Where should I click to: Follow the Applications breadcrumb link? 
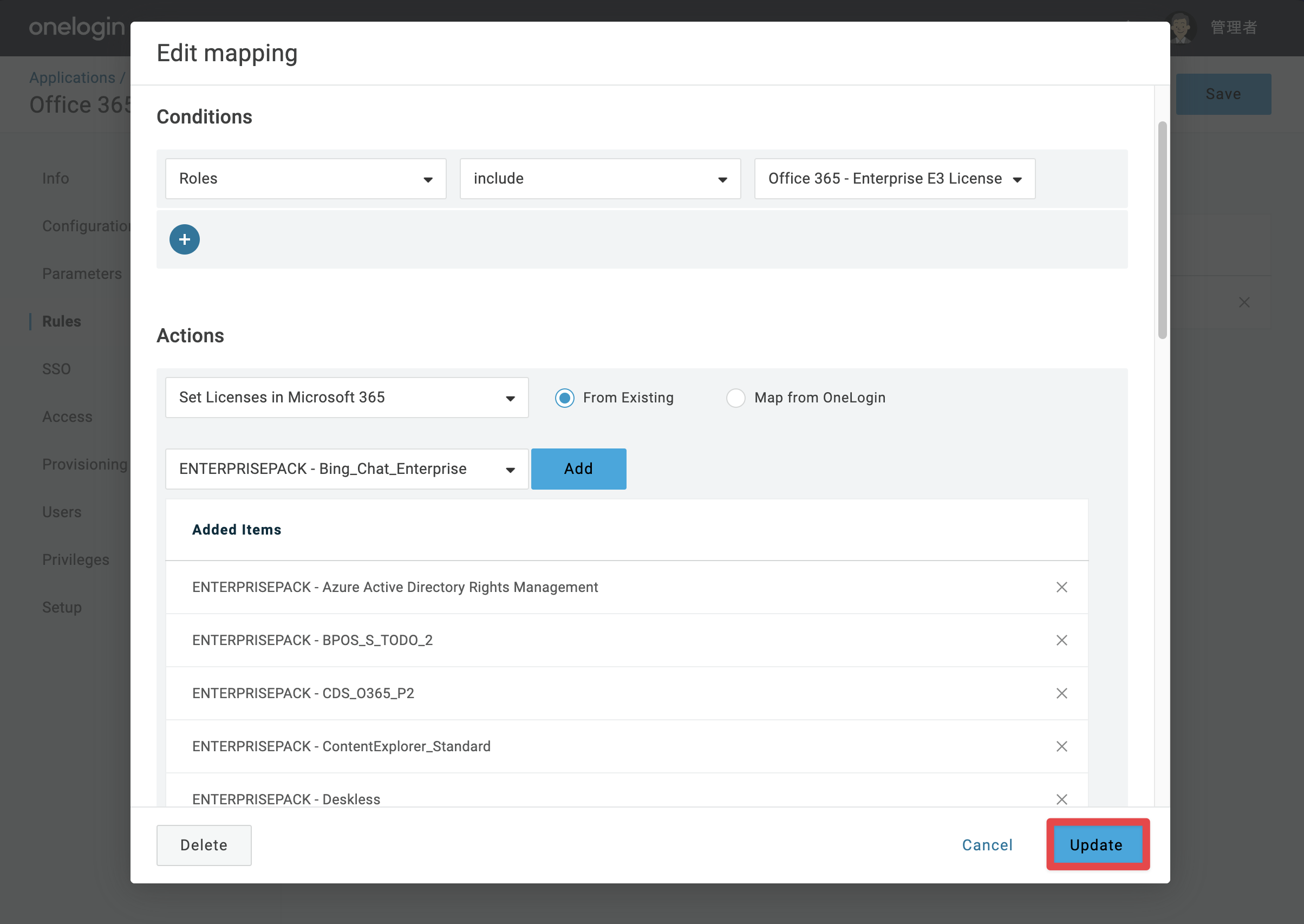pyautogui.click(x=72, y=77)
